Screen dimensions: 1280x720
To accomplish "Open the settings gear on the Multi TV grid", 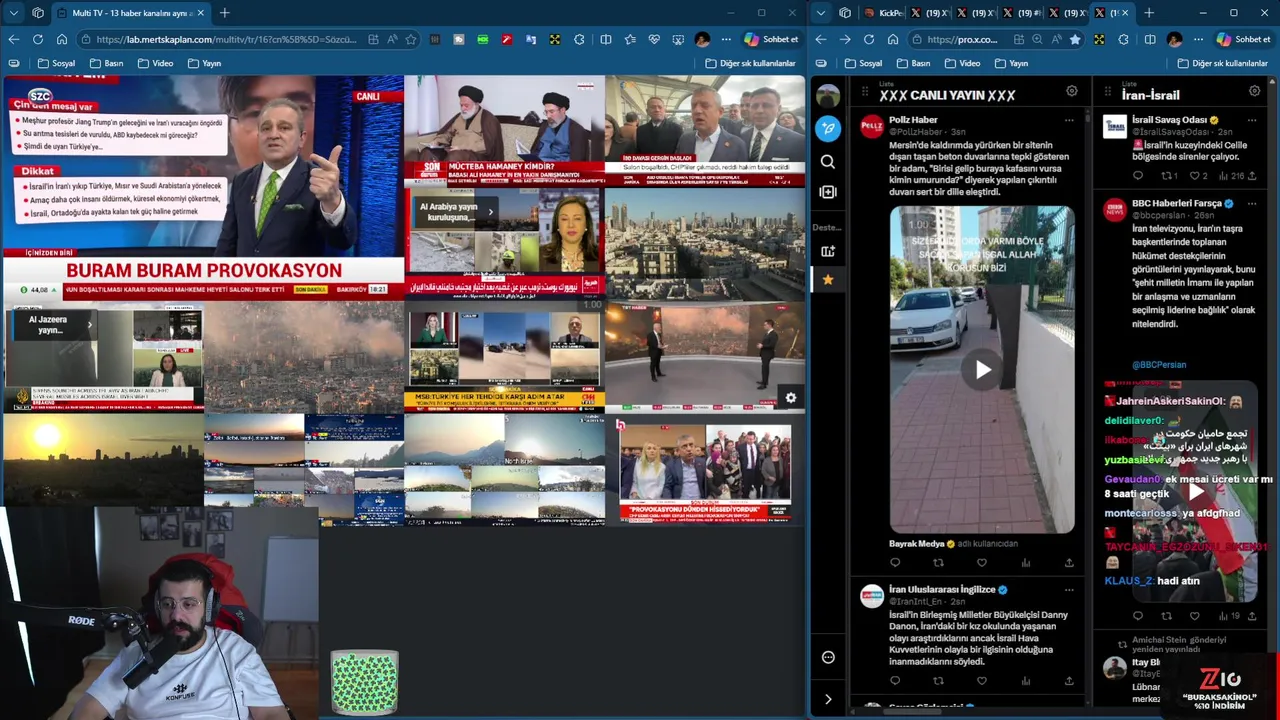I will (x=791, y=398).
